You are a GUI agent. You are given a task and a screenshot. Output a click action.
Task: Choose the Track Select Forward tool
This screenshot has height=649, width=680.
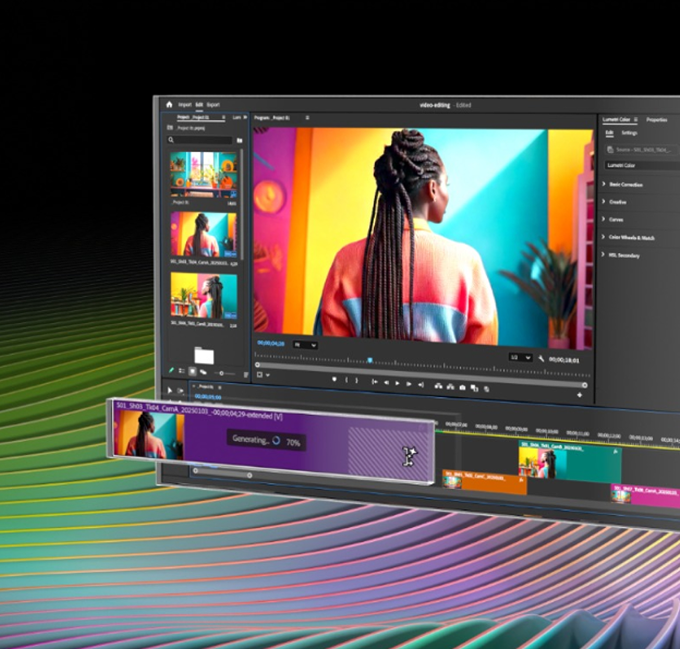[x=180, y=391]
